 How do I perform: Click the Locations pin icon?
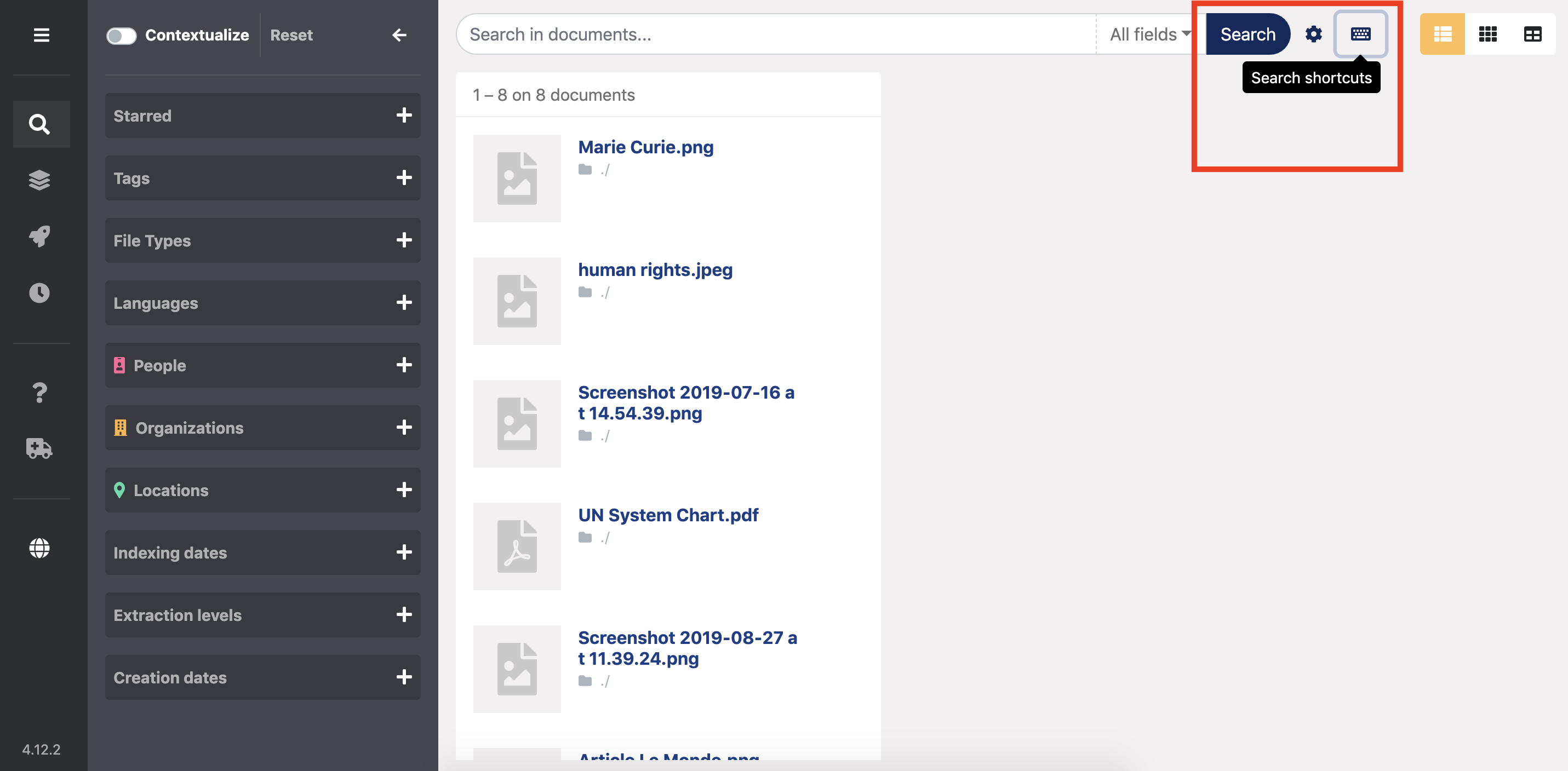click(x=119, y=491)
